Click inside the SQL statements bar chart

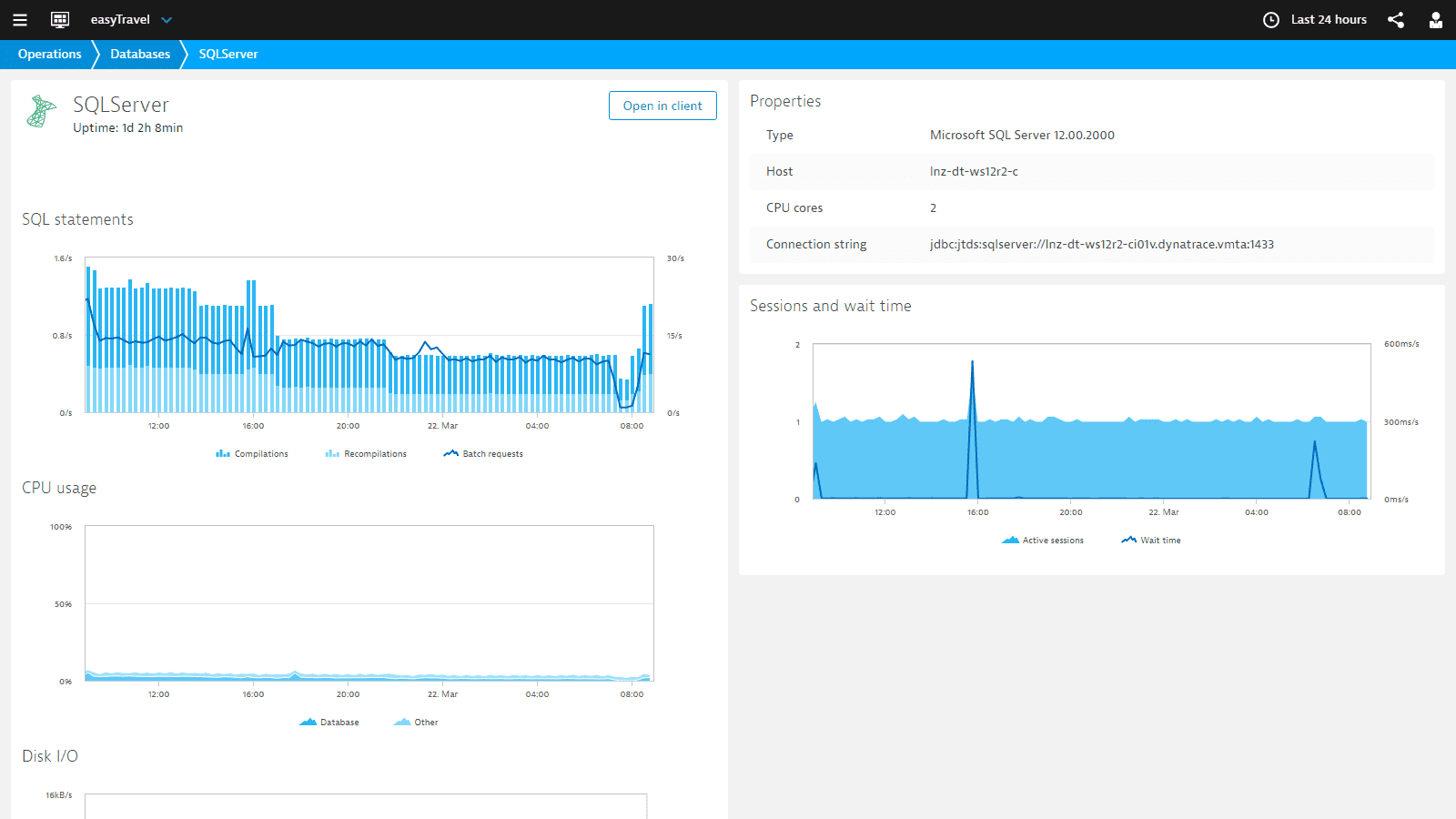click(x=369, y=335)
